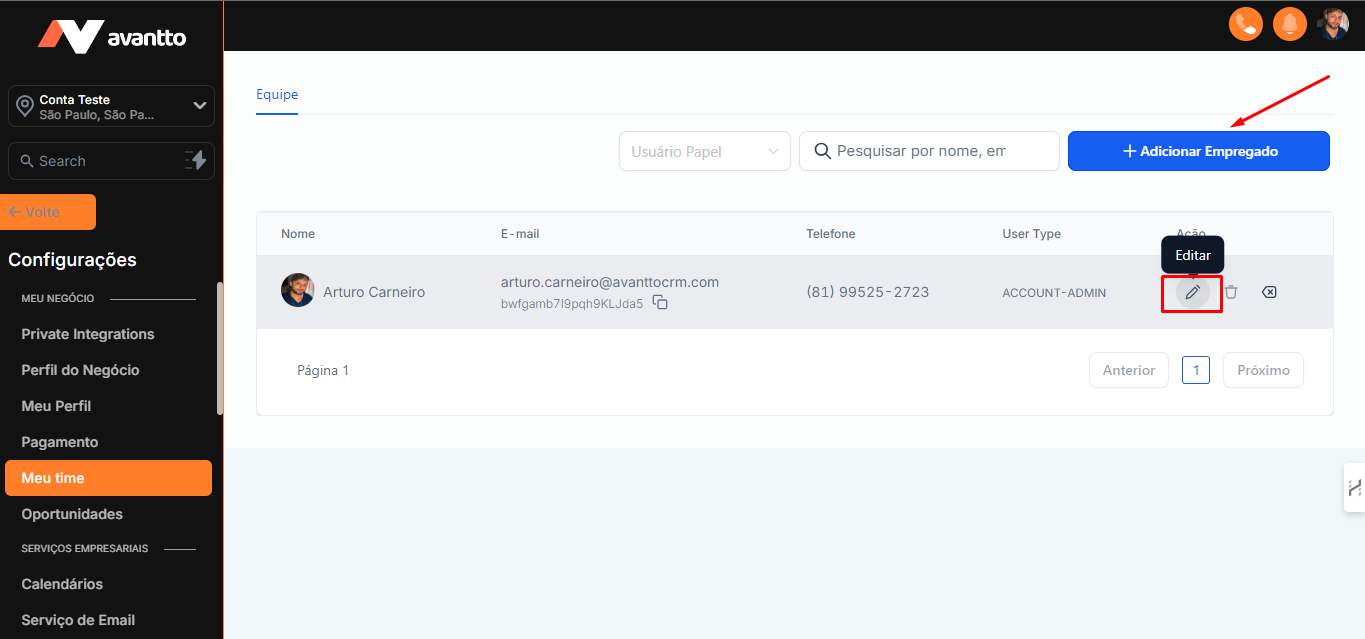Edit Arturo Carneiro with pencil icon

[1192, 293]
